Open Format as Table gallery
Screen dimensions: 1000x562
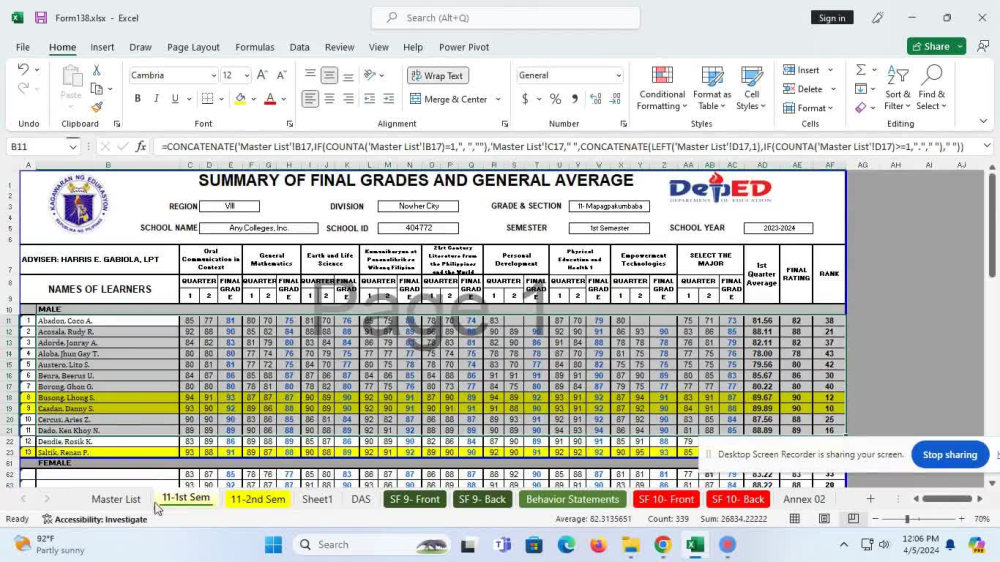[712, 88]
